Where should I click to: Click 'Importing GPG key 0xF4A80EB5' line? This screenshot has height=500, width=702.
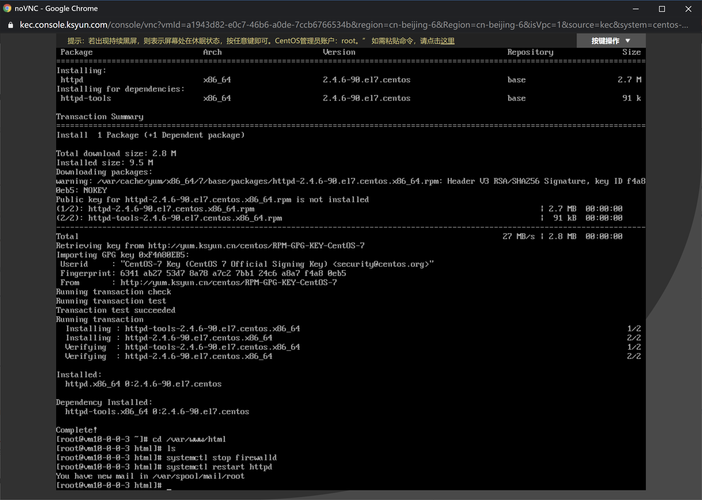[123, 255]
